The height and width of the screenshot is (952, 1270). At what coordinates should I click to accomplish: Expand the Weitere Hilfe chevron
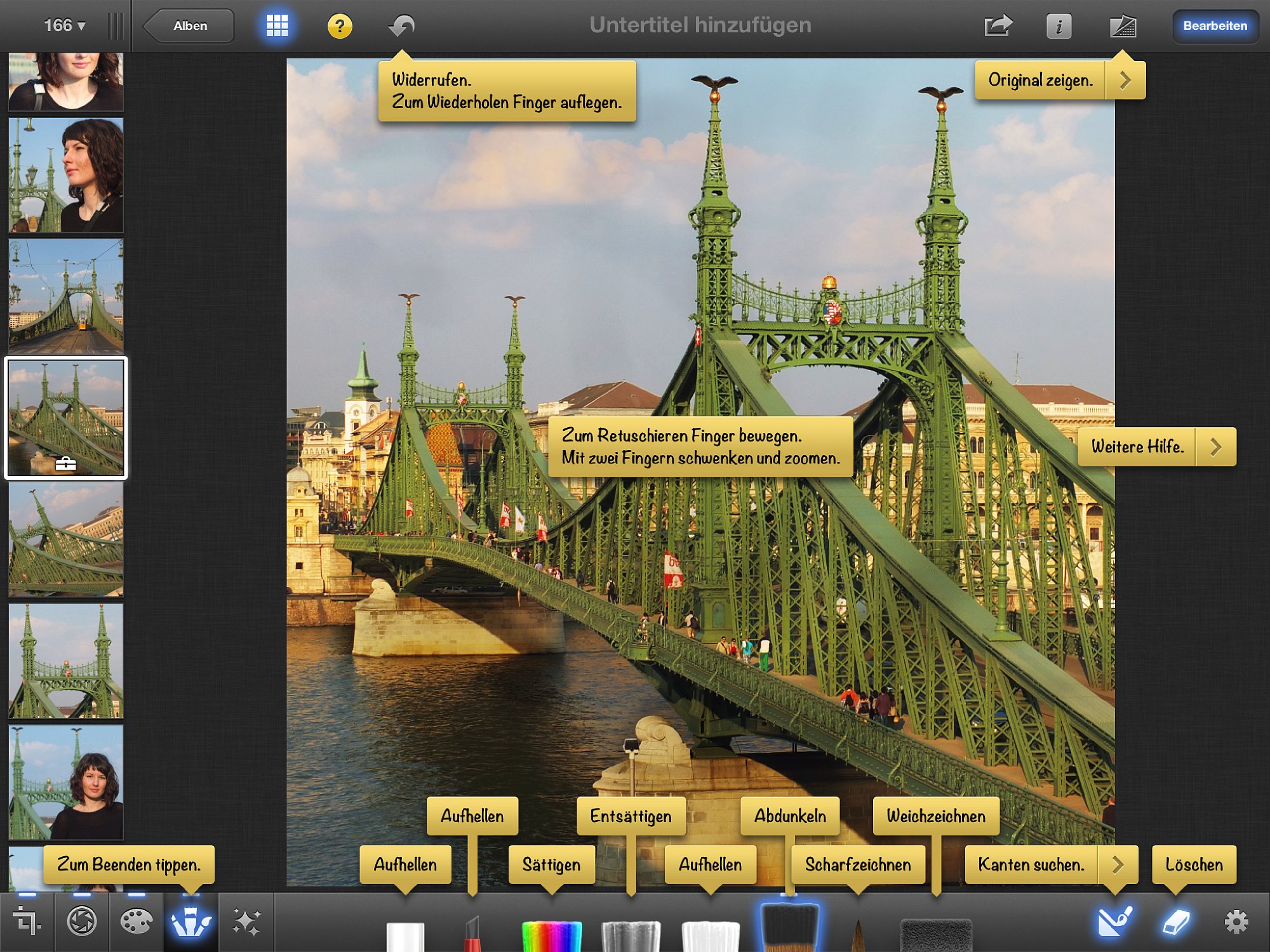(1216, 447)
